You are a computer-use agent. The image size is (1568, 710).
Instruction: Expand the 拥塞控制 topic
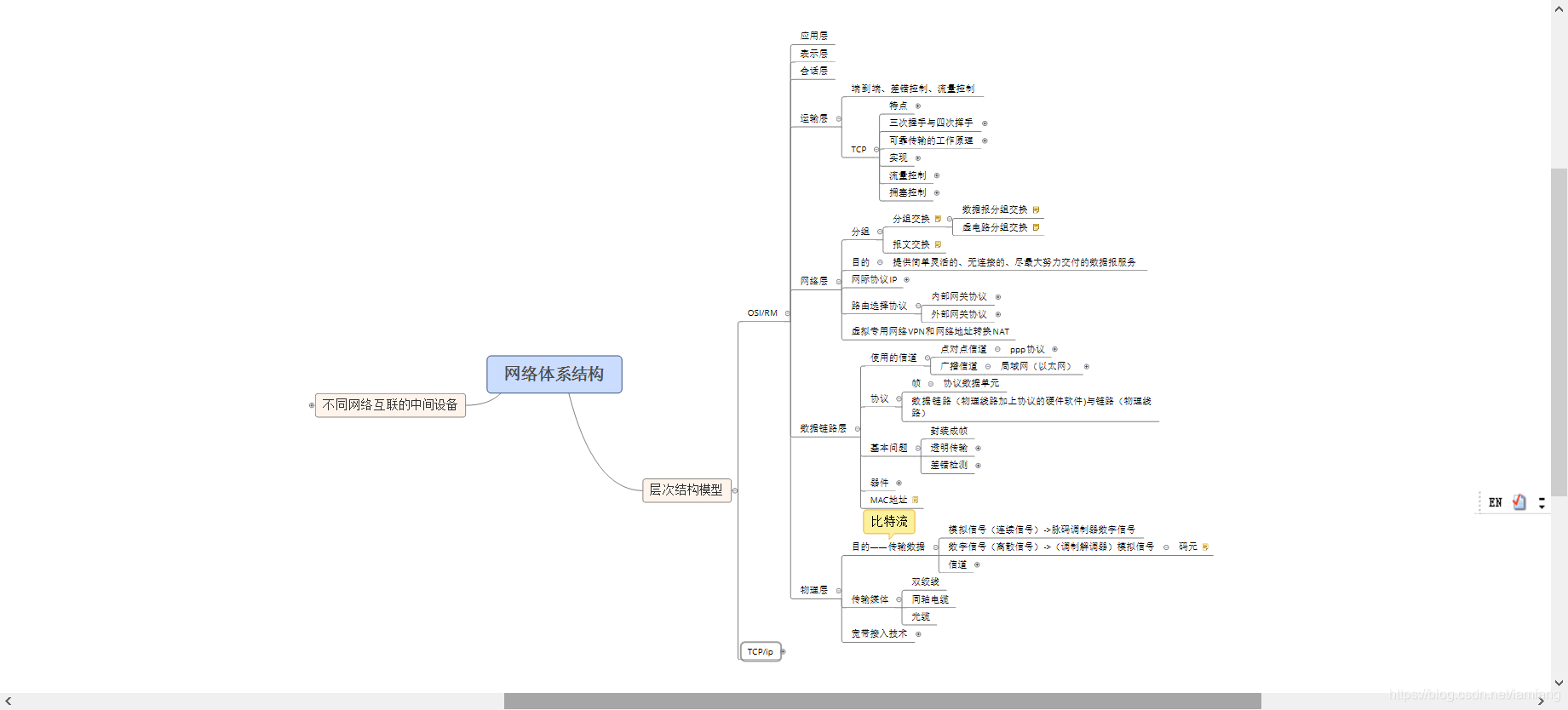936,192
